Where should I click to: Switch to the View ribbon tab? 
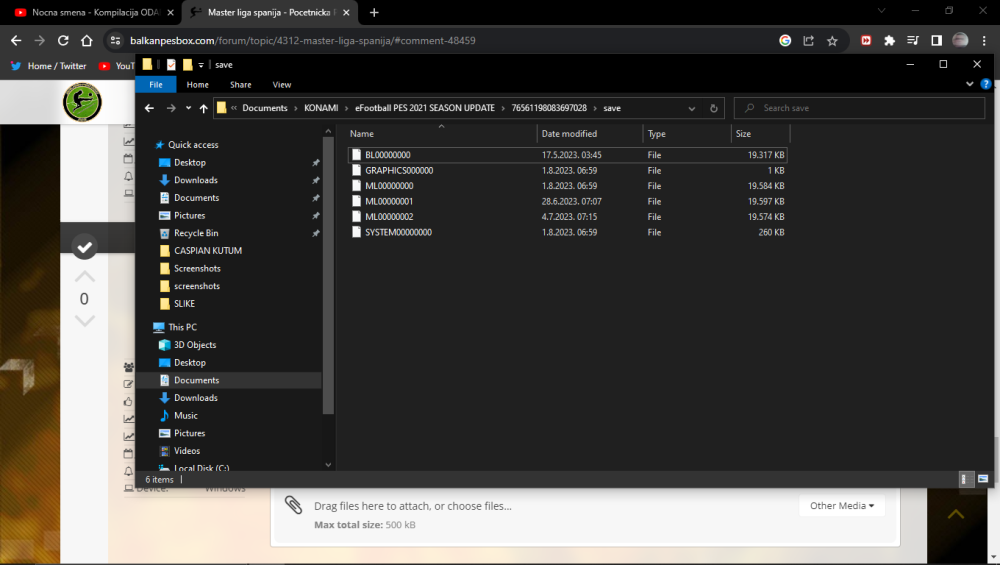[x=282, y=85]
